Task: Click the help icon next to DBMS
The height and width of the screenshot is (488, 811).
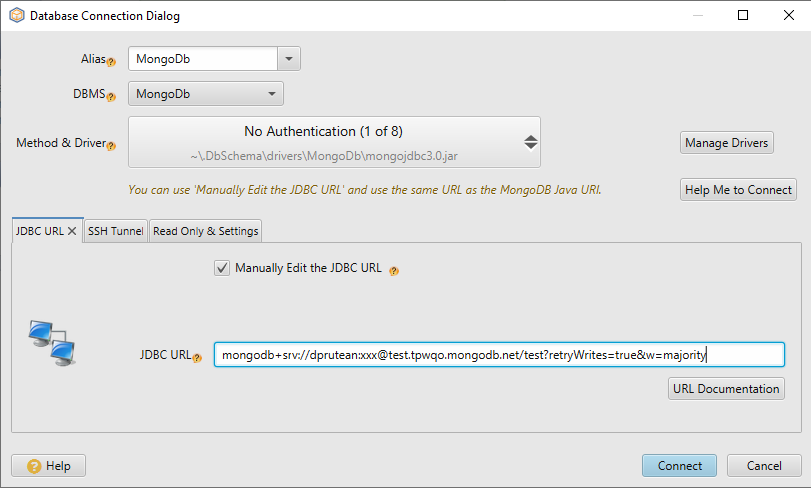Action: (x=111, y=97)
